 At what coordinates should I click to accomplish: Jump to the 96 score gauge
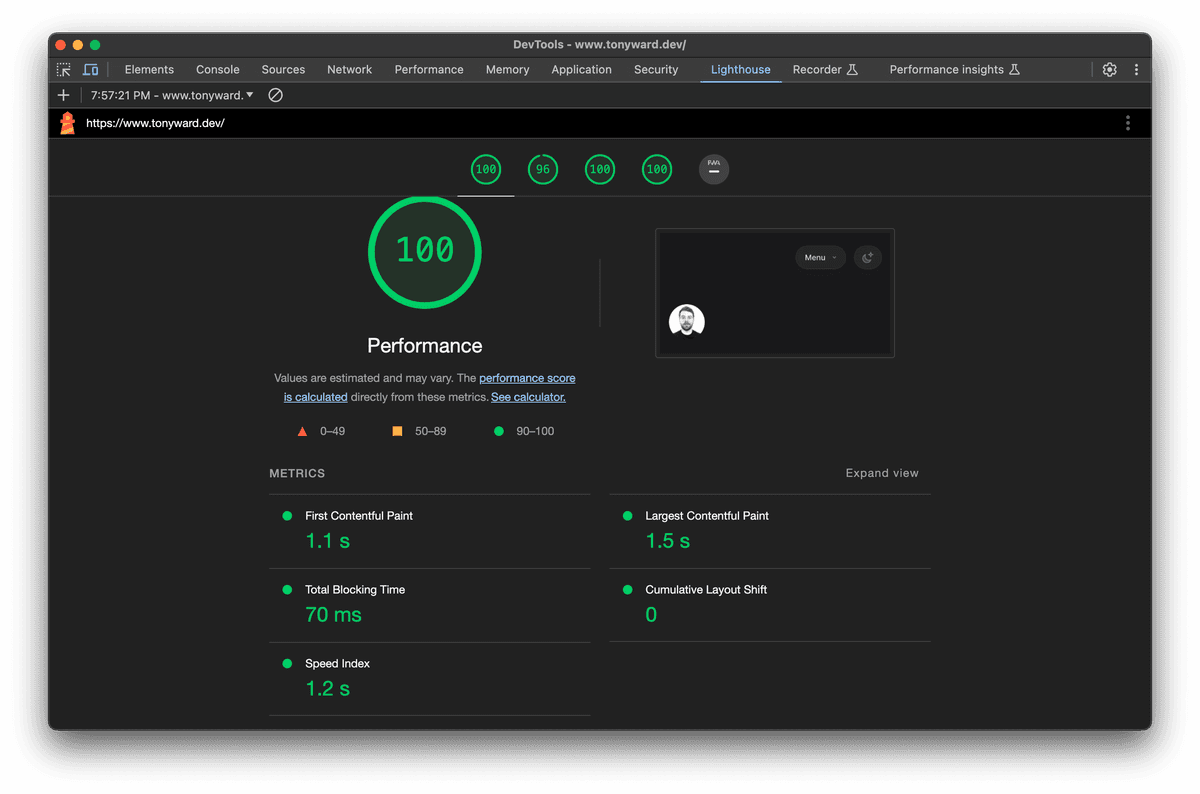click(x=543, y=169)
